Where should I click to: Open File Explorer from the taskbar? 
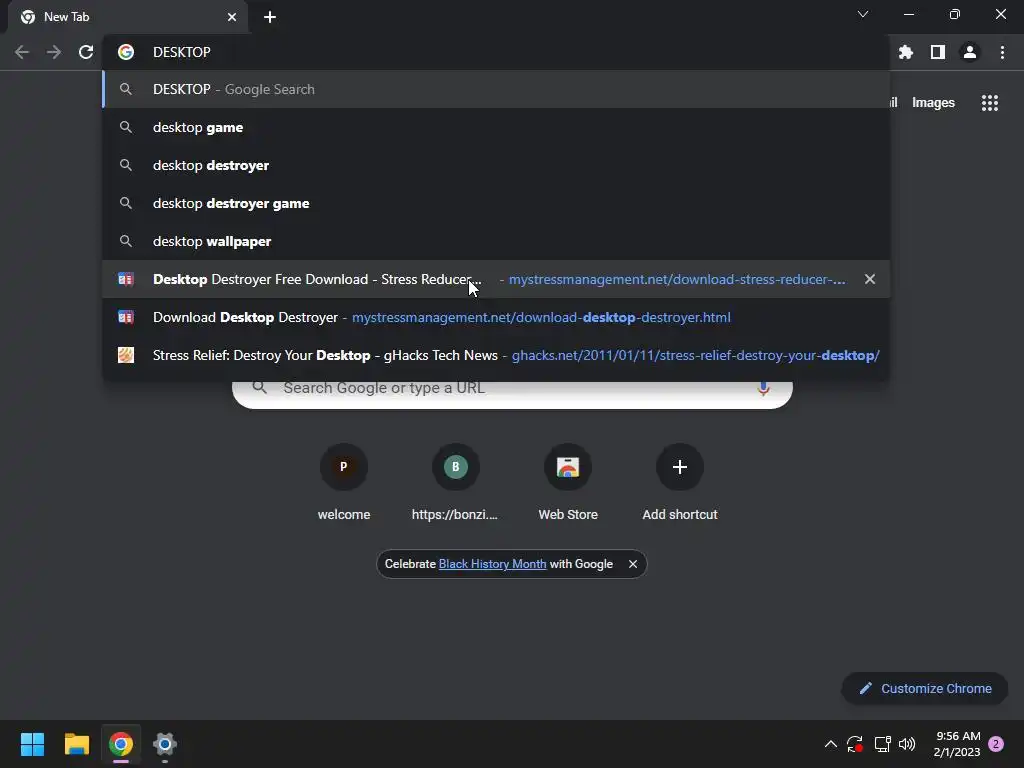pyautogui.click(x=76, y=744)
